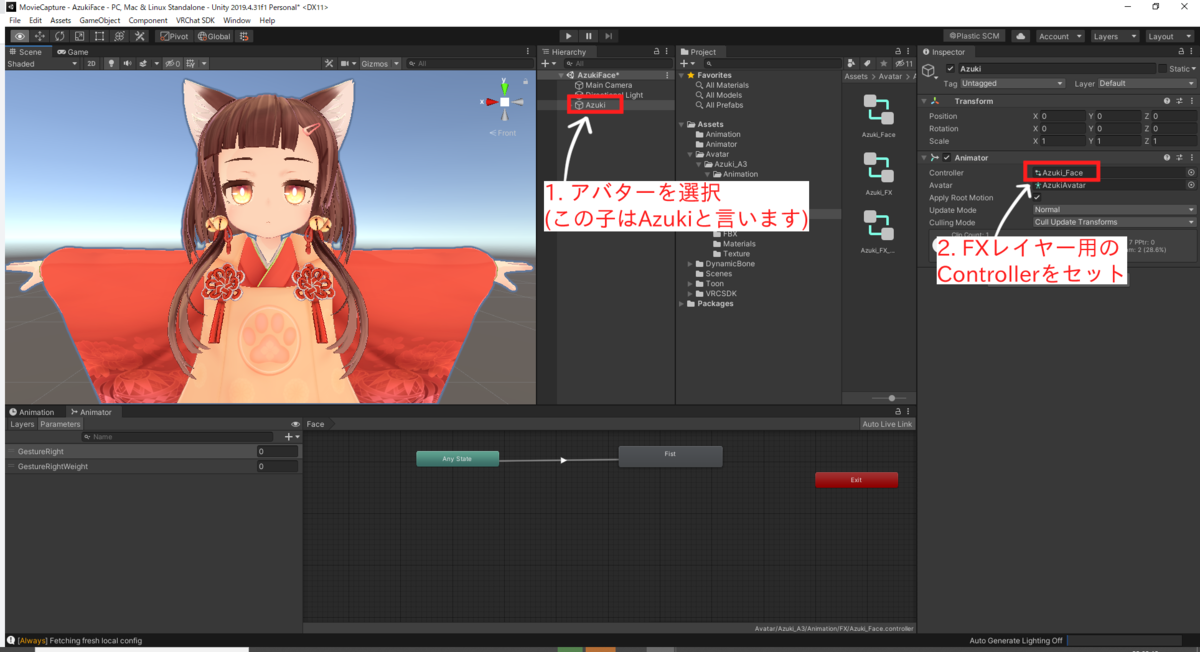Toggle 2D view mode
Image resolution: width=1200 pixels, height=652 pixels.
pos(91,63)
